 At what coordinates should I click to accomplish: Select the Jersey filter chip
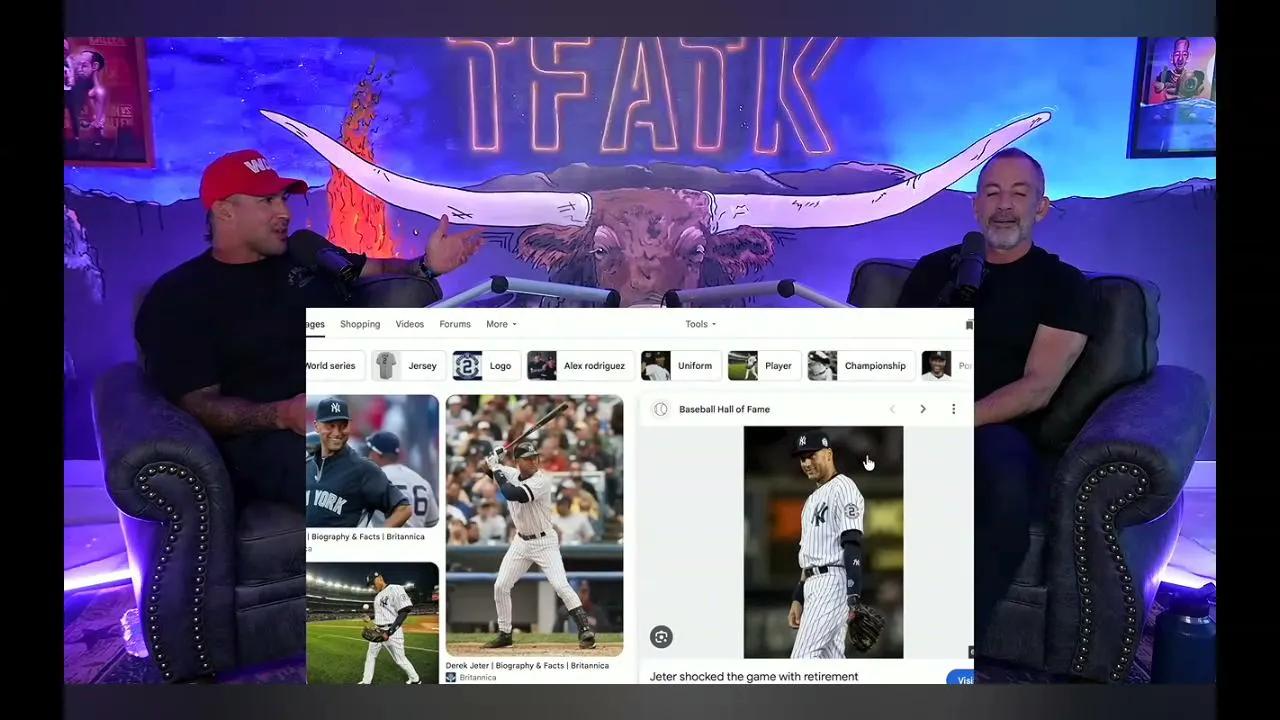point(407,366)
